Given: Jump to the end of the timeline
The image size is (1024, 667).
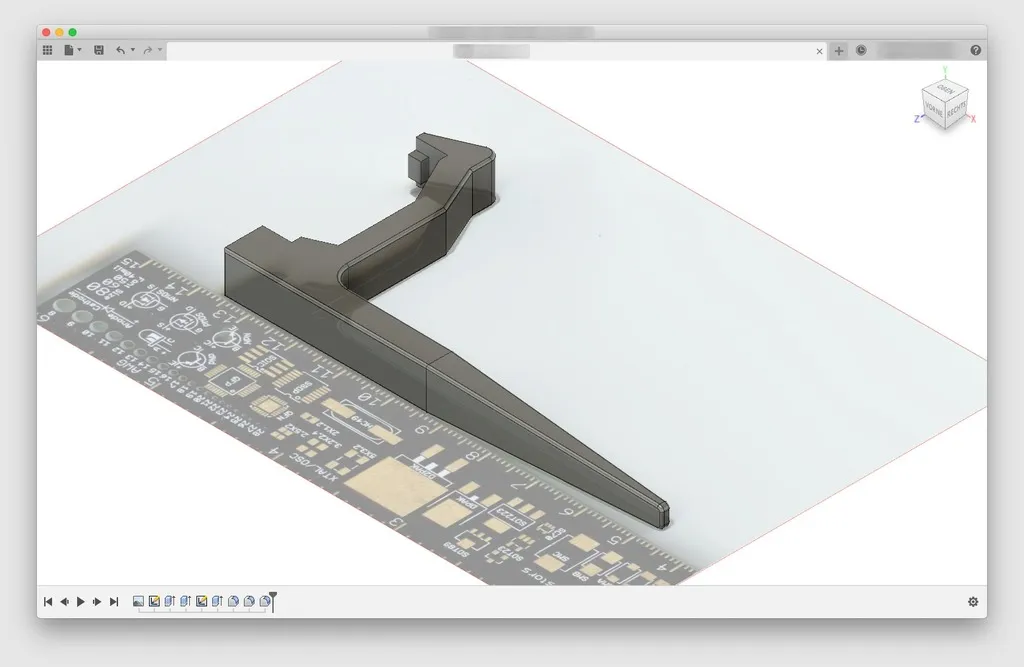Looking at the screenshot, I should [x=114, y=602].
